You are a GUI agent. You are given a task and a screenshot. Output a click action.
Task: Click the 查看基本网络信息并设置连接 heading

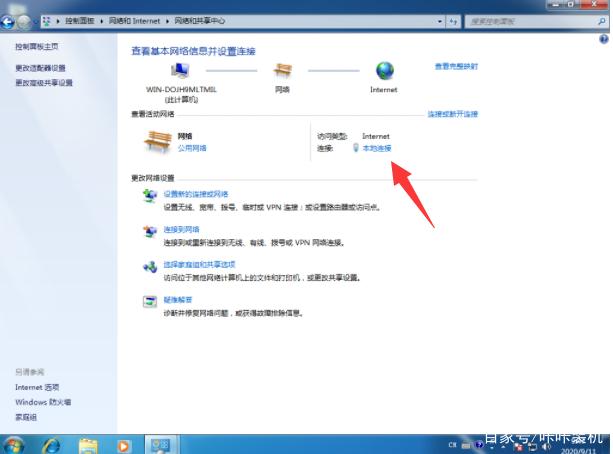tap(193, 51)
